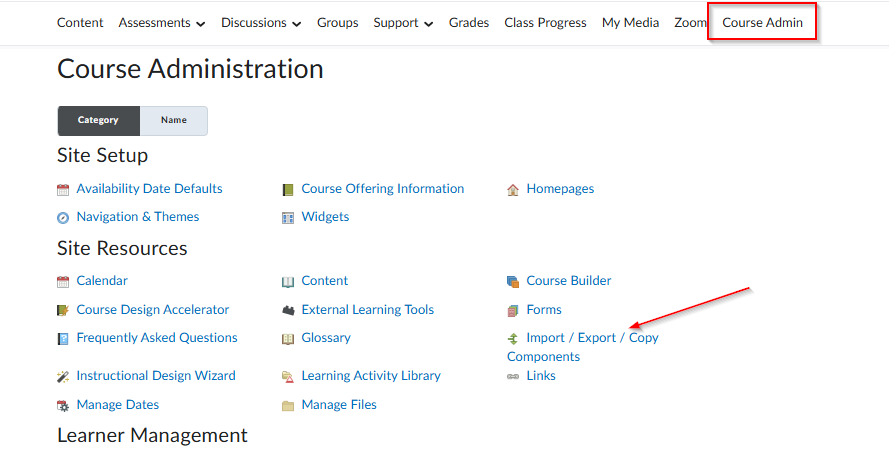Click the Availability Date Defaults calendar icon
This screenshot has height=458, width=889.
coord(63,189)
